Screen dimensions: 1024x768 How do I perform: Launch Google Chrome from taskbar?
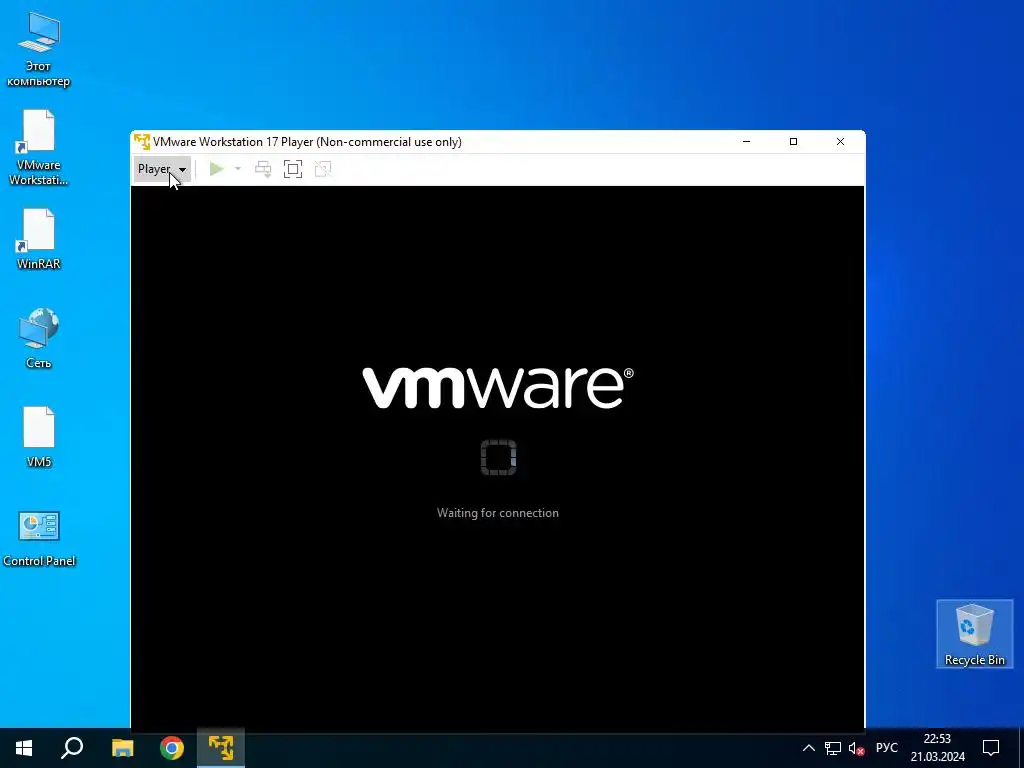point(172,748)
